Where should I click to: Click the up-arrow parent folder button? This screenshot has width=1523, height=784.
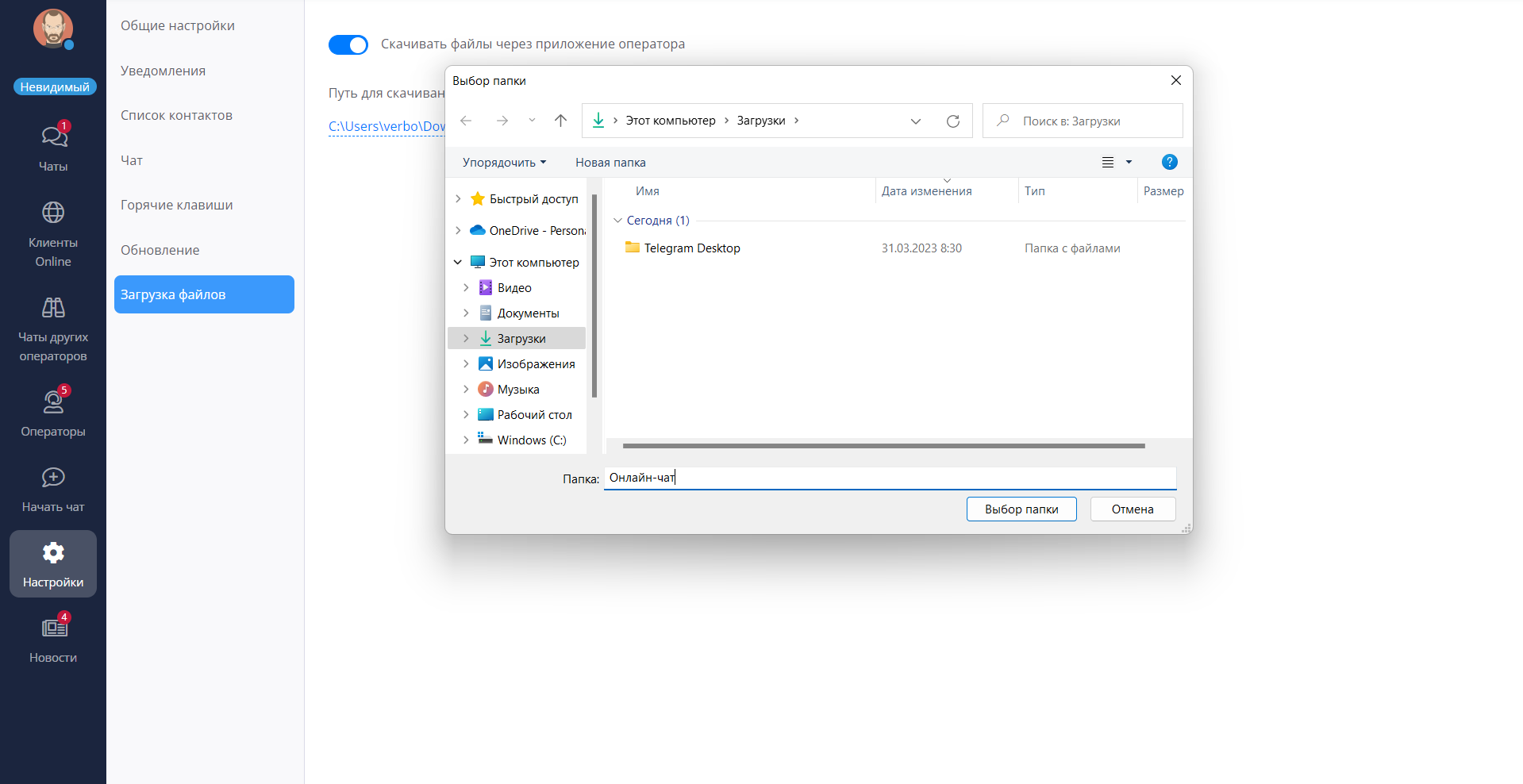coord(560,121)
